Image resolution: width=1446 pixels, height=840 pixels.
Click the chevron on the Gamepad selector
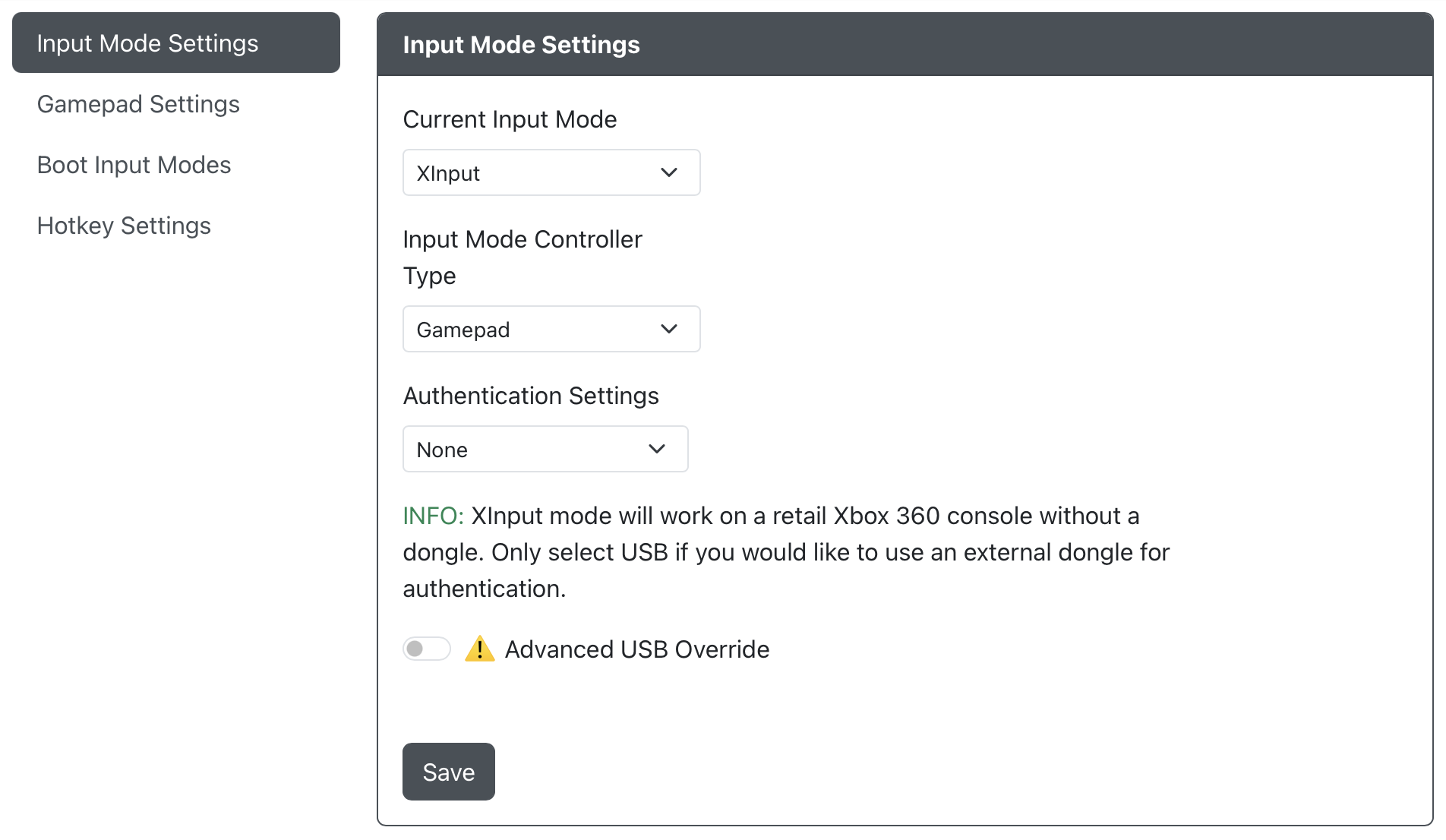(669, 329)
